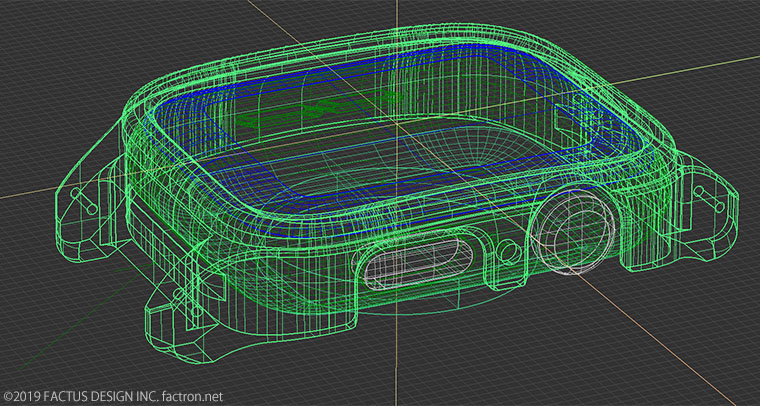Select the oblong side button wireframe
The image size is (760, 406).
[x=409, y=272]
